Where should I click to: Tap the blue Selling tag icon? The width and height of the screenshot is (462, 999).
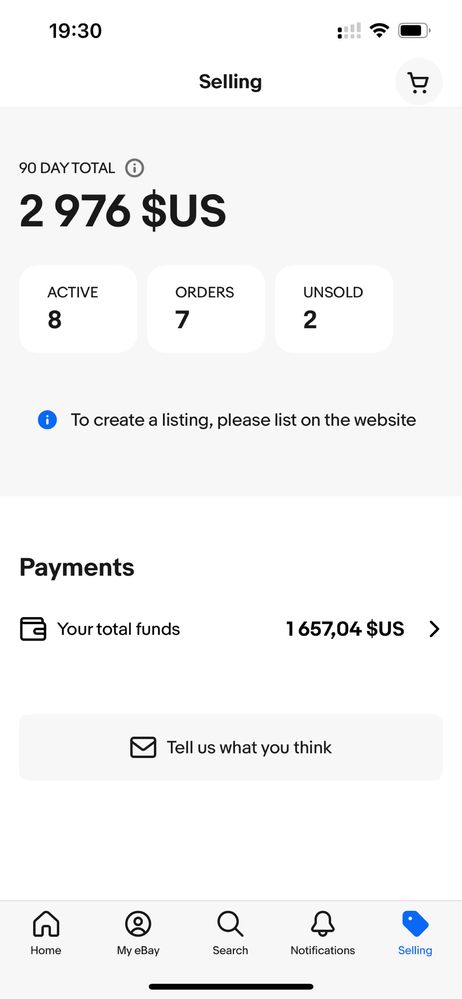(415, 924)
